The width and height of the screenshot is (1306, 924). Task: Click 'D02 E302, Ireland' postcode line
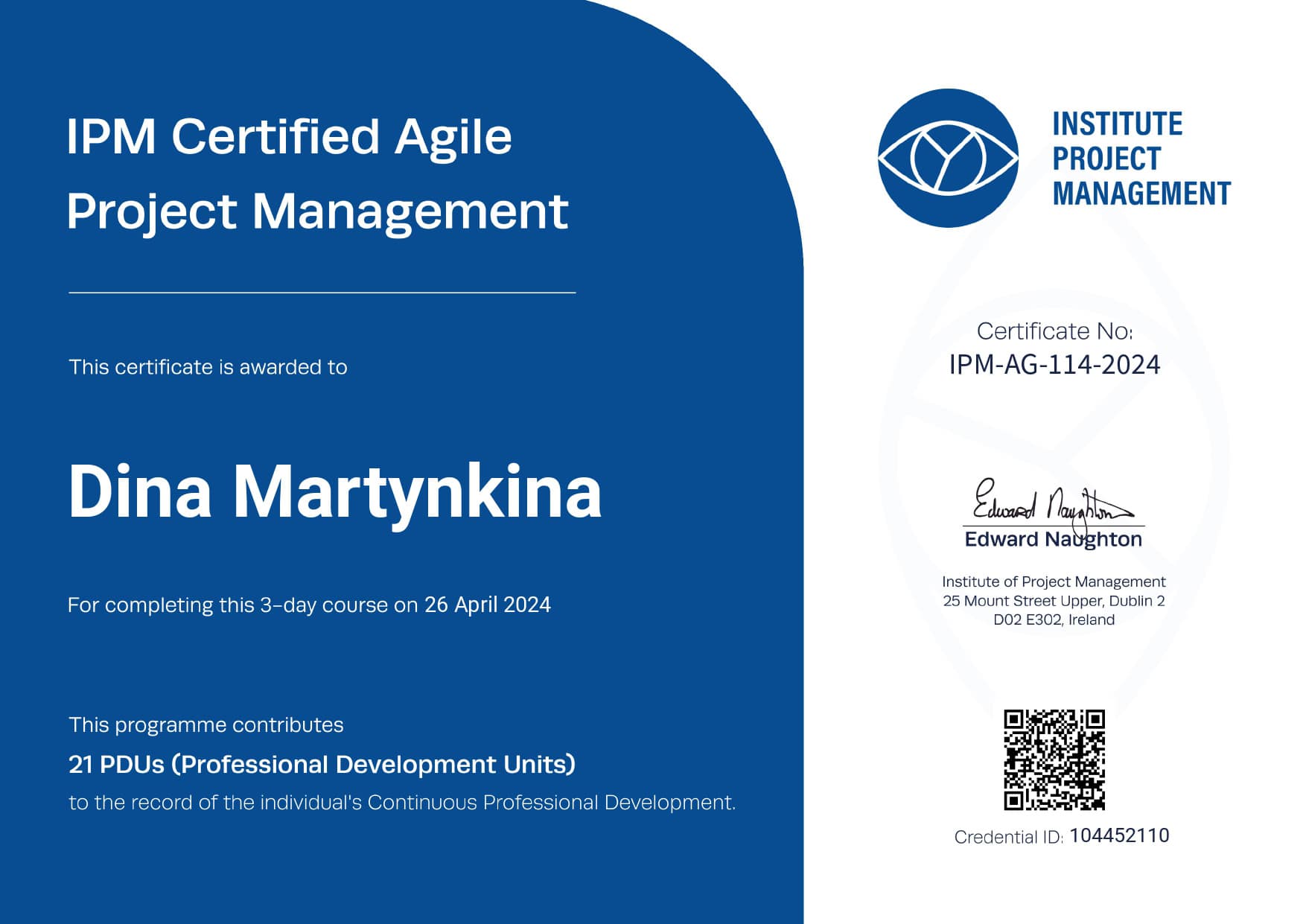click(1054, 619)
